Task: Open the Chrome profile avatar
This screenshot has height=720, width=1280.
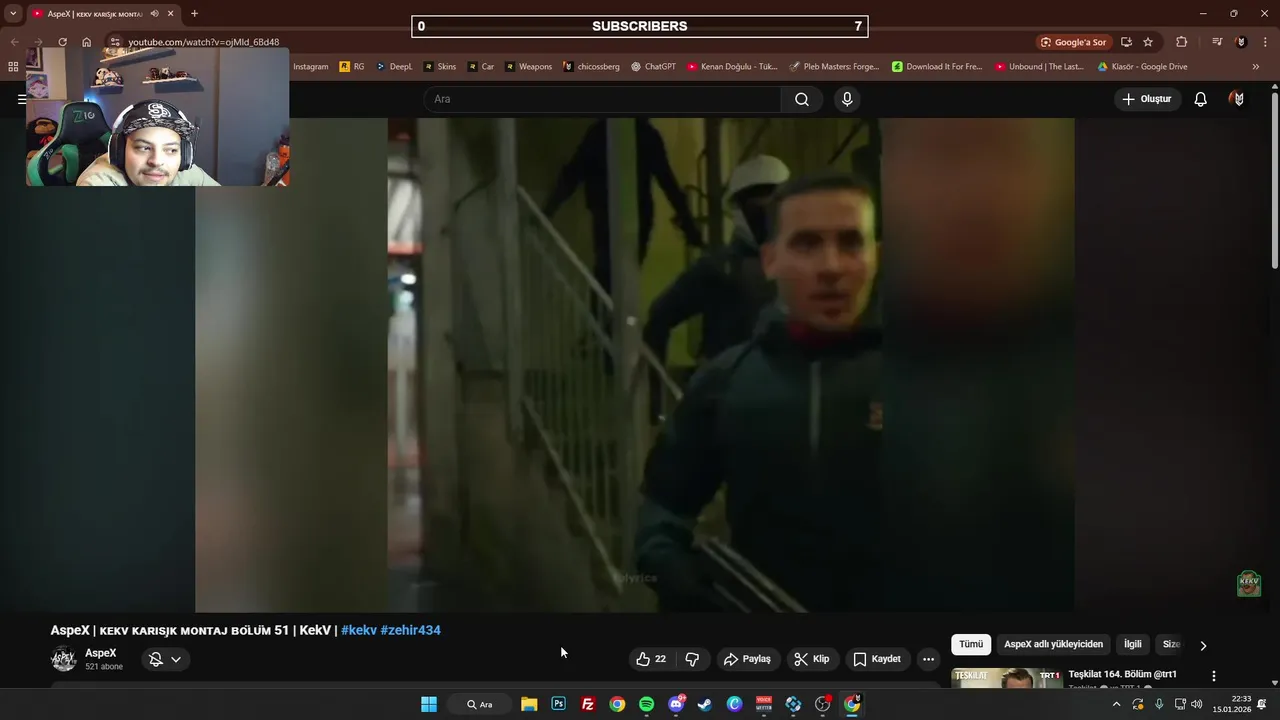Action: [x=1241, y=42]
